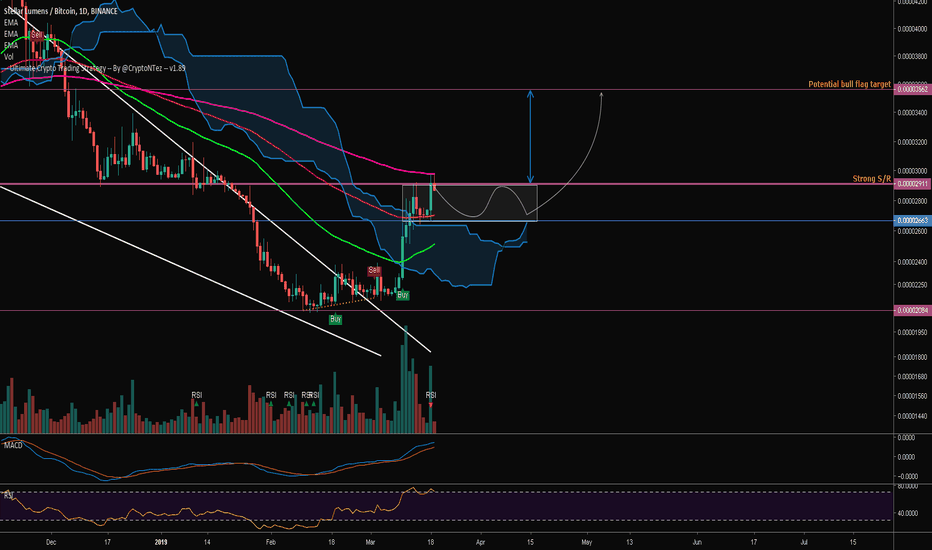Click the 40.0000 level on the RSI scale

(x=908, y=513)
